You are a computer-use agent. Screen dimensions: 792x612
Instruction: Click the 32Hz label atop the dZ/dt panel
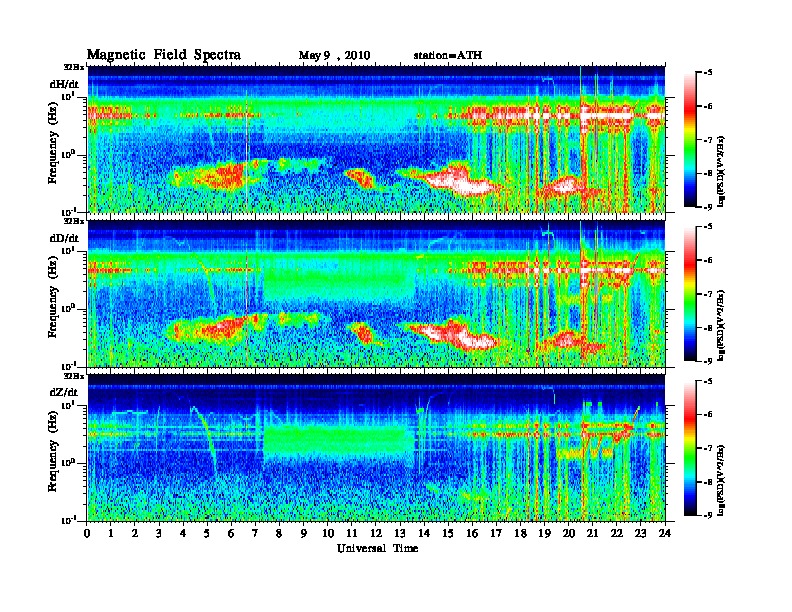tap(74, 376)
